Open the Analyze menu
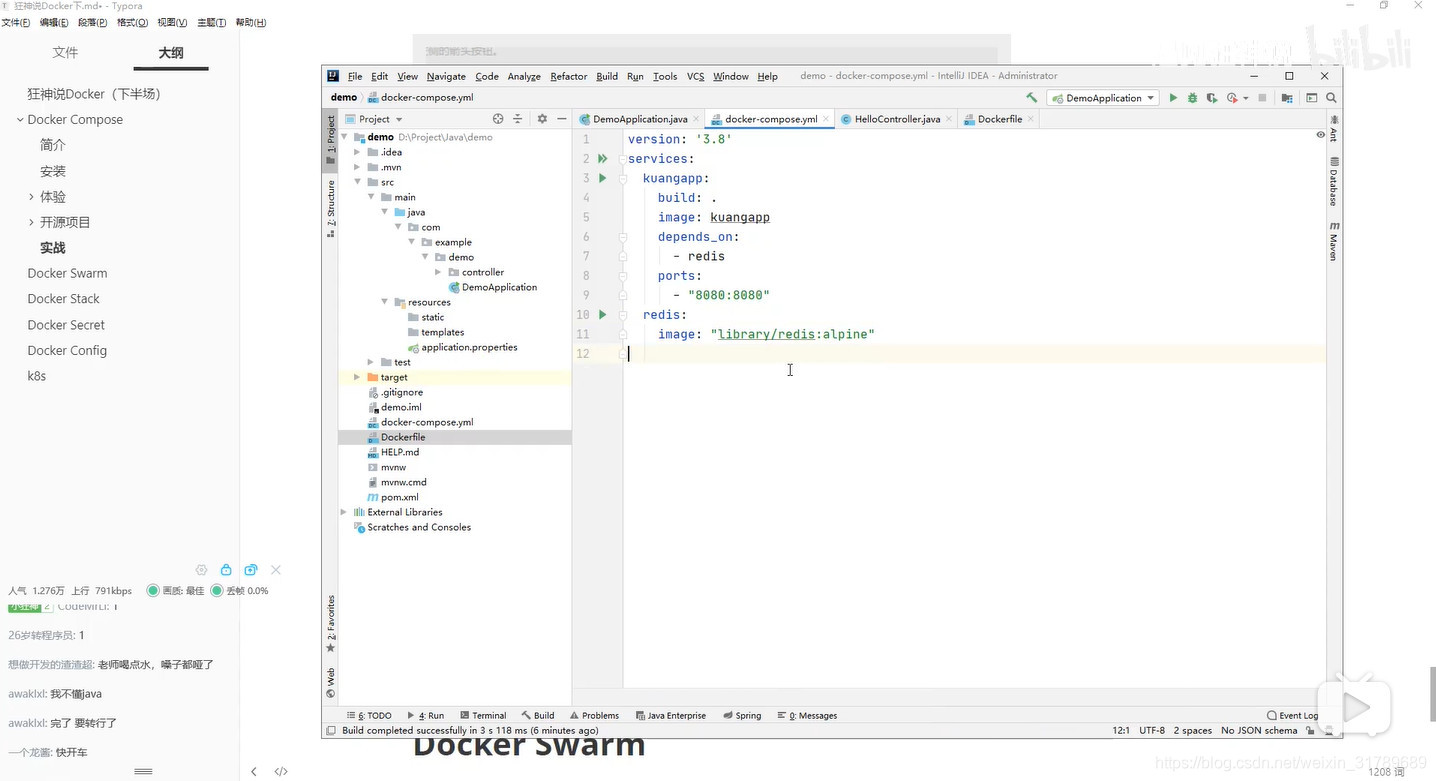 point(524,76)
